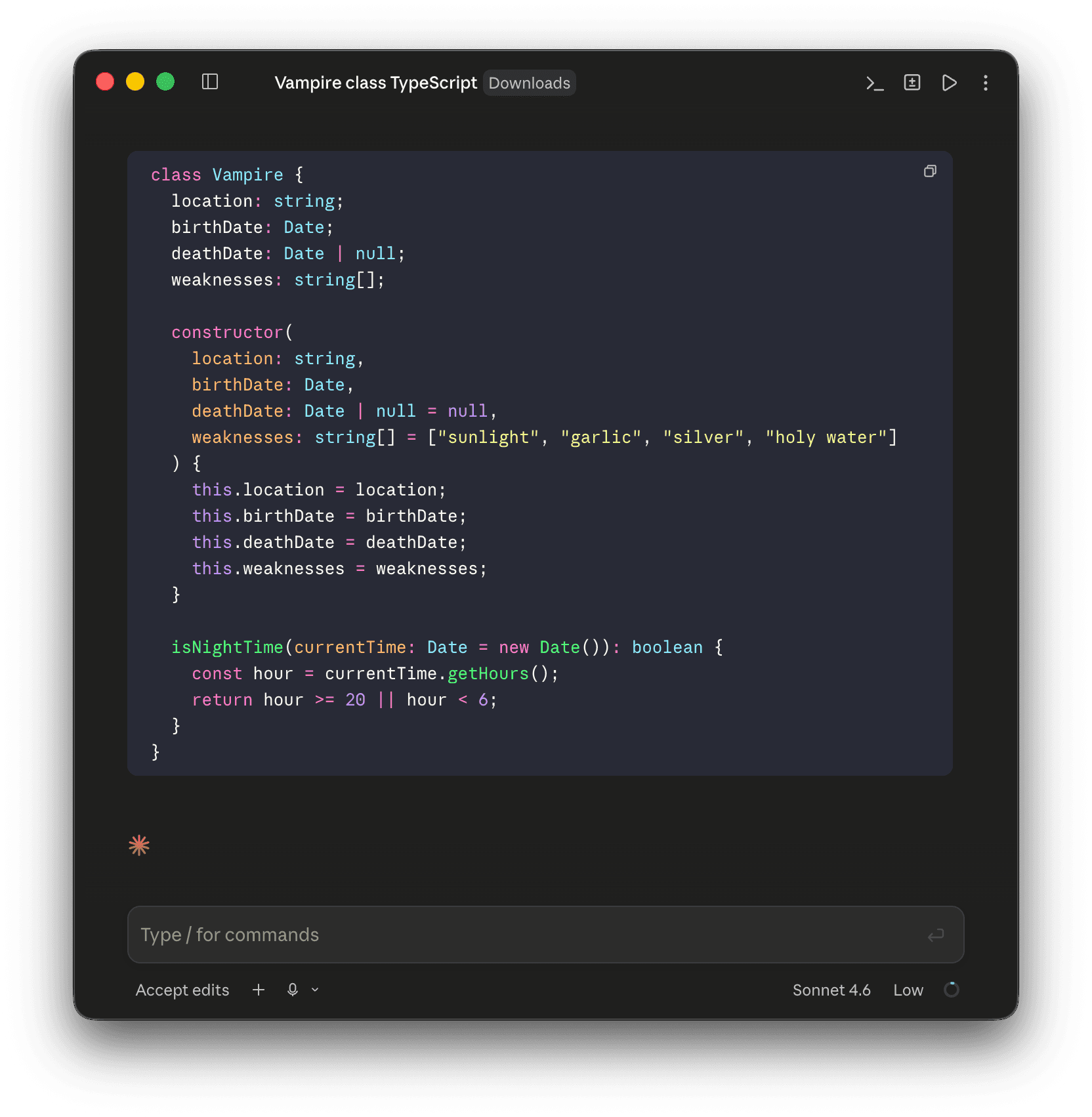The height and width of the screenshot is (1117, 1092).
Task: Click the Vampire class TypeScript title
Action: [375, 83]
